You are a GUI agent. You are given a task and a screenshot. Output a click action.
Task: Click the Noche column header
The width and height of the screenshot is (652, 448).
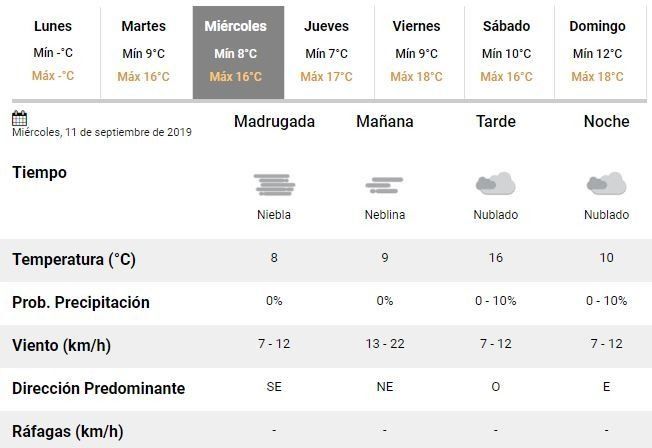tap(606, 122)
